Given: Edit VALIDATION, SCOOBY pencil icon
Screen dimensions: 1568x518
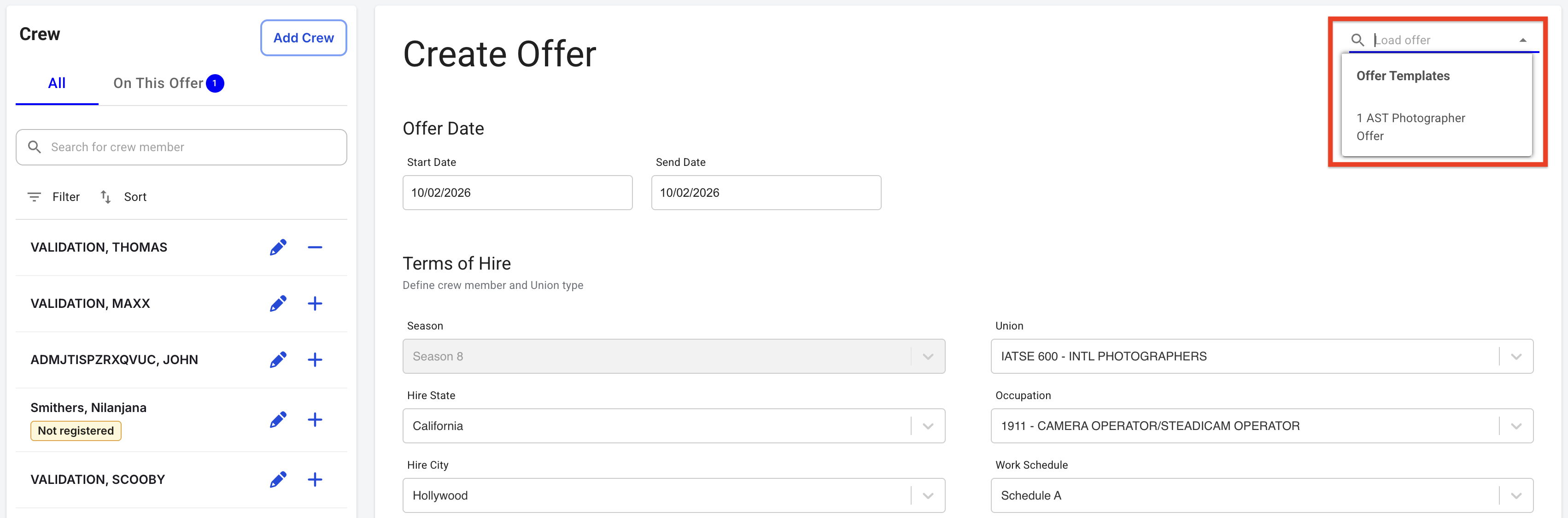Looking at the screenshot, I should [x=278, y=480].
